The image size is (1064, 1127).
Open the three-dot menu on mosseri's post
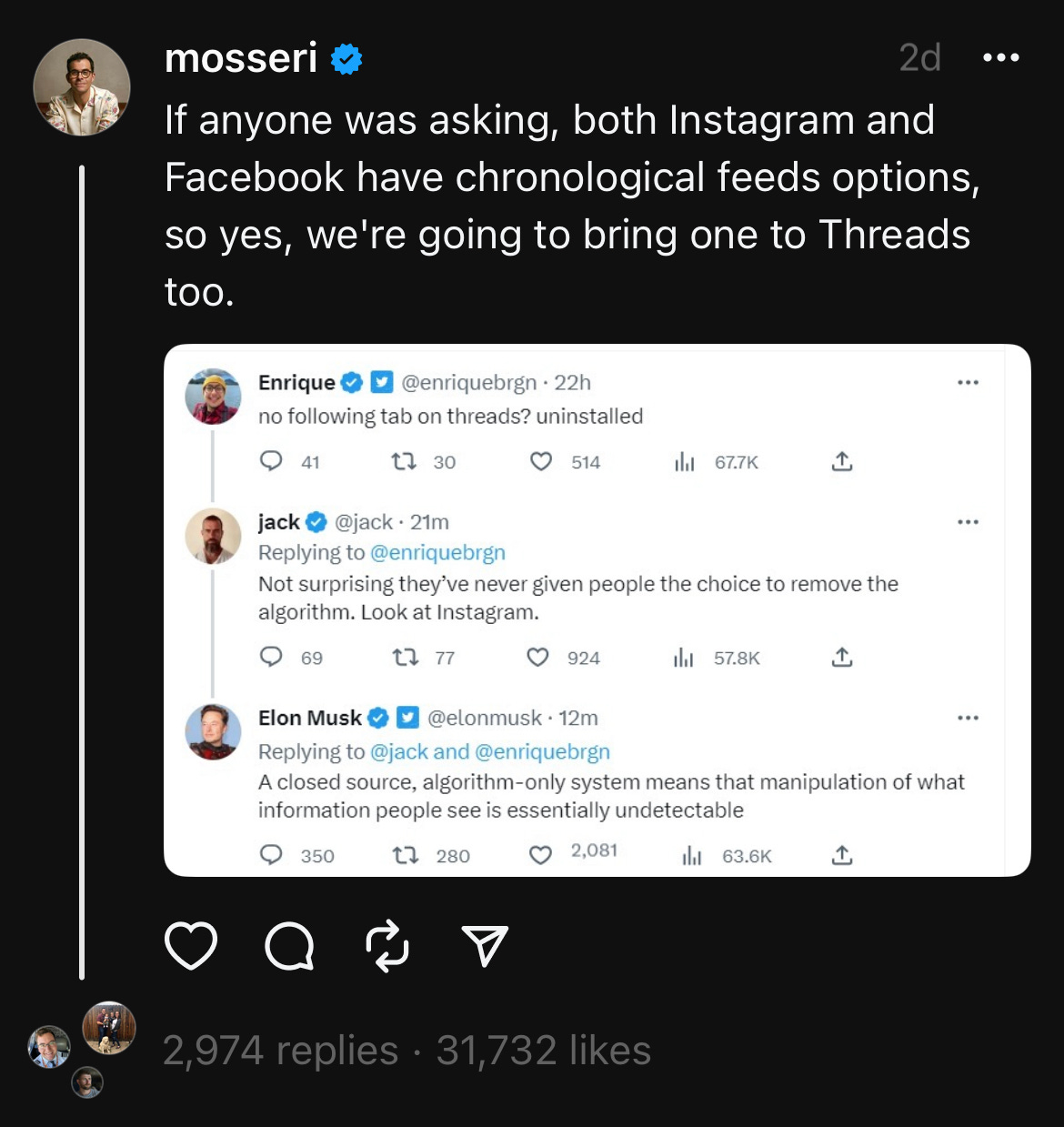click(x=1001, y=57)
